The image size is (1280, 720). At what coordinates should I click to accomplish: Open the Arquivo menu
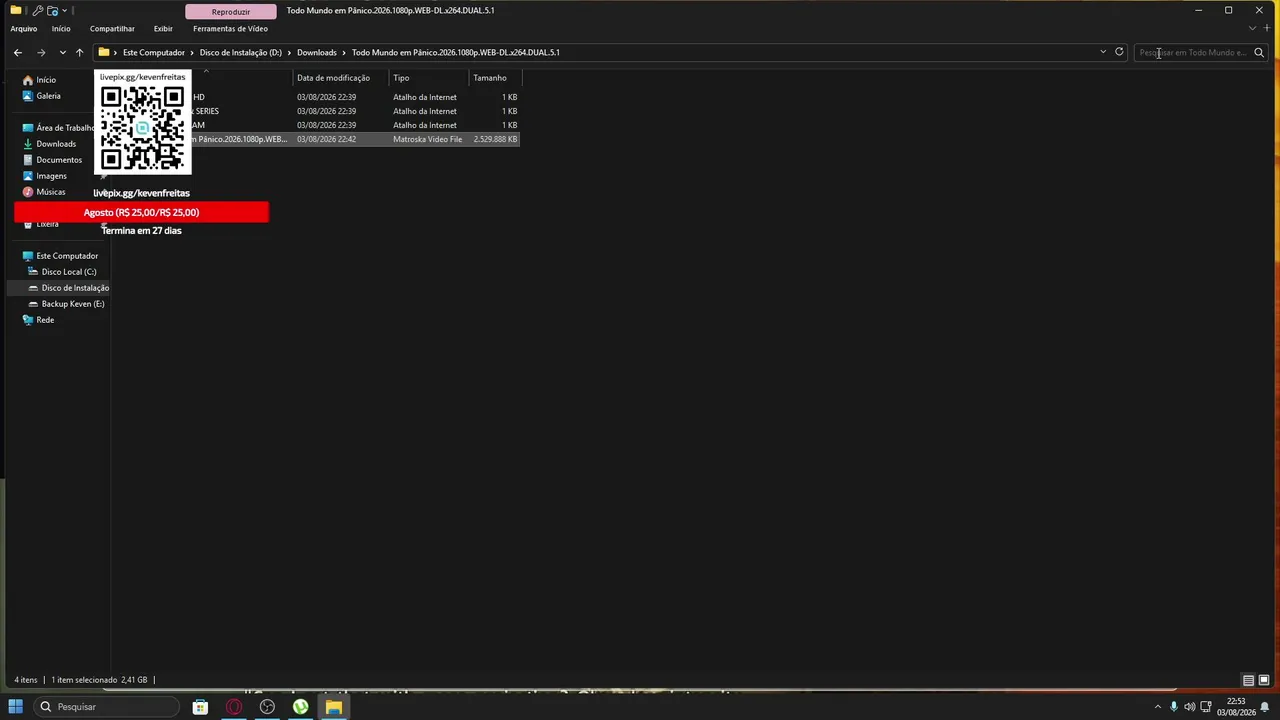23,28
